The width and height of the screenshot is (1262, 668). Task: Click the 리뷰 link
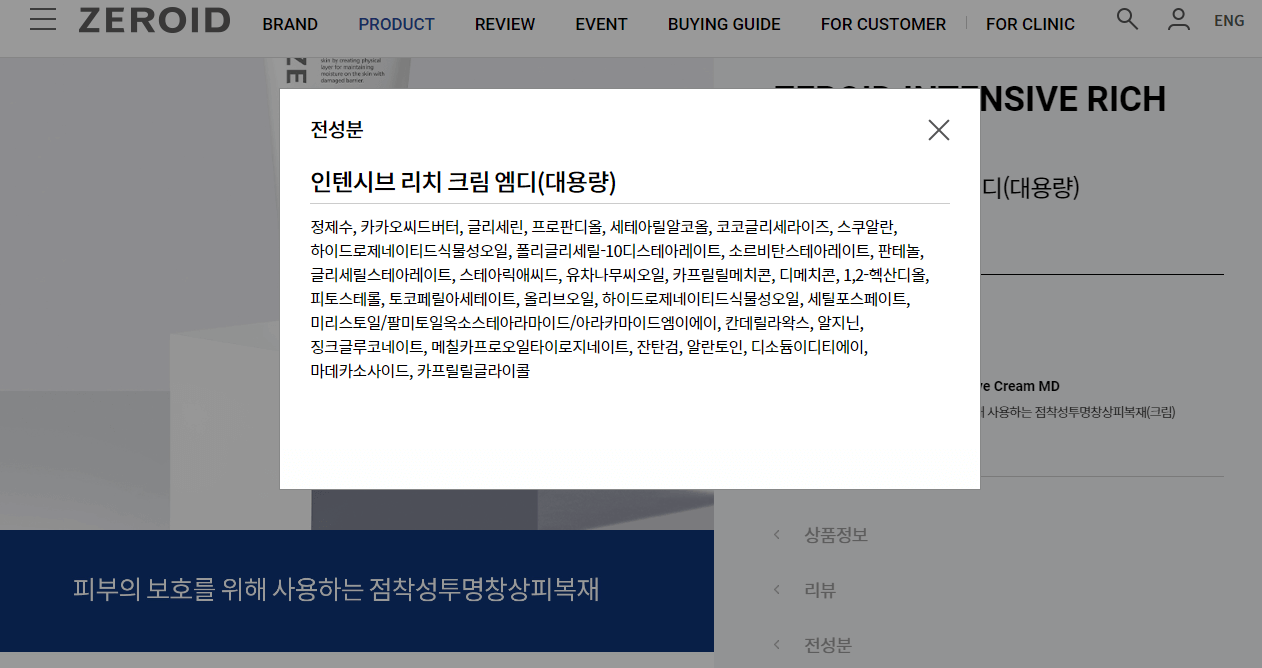pyautogui.click(x=820, y=590)
